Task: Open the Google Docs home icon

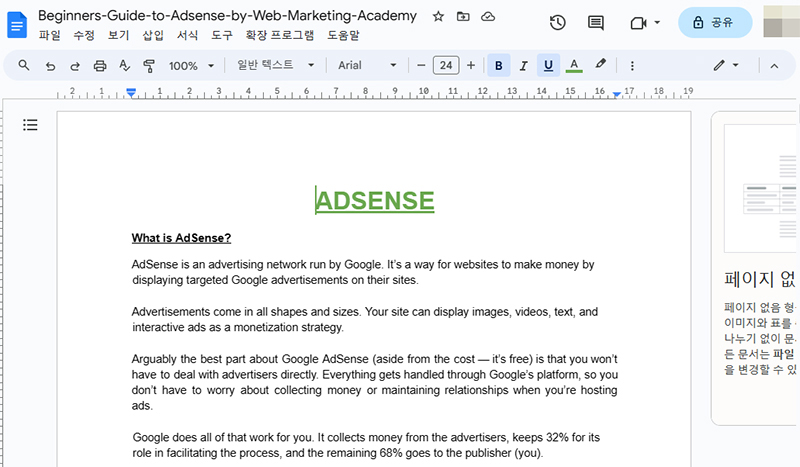Action: [17, 24]
